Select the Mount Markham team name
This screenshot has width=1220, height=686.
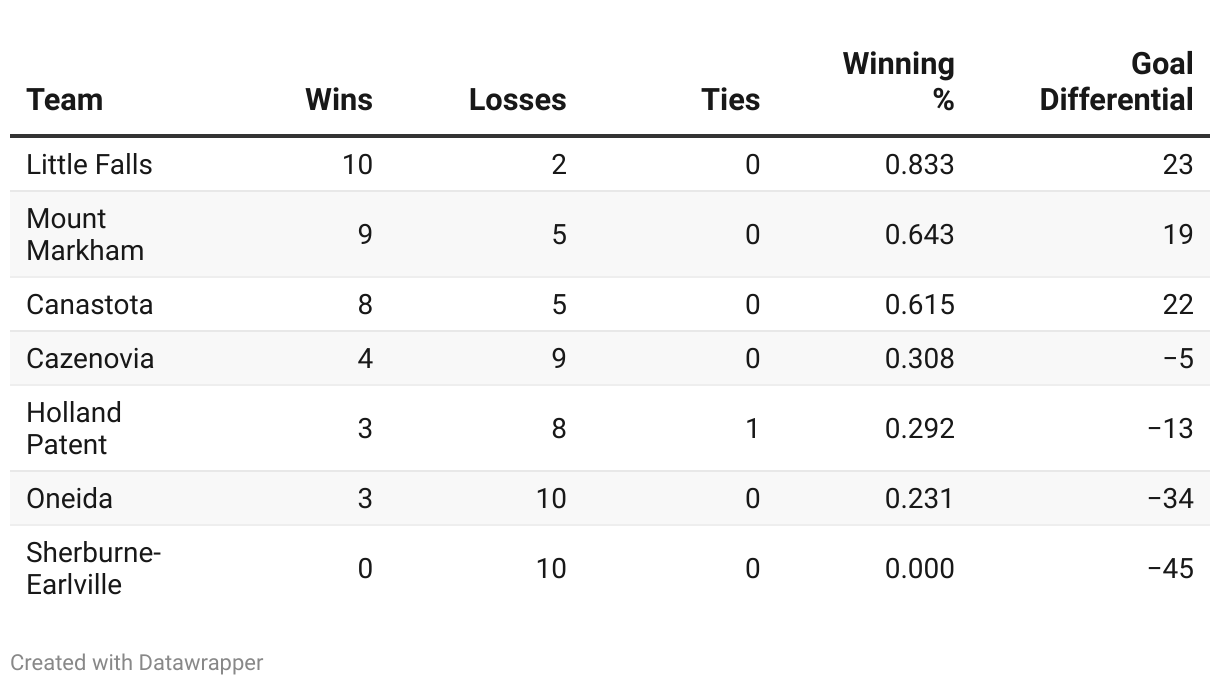tap(85, 234)
